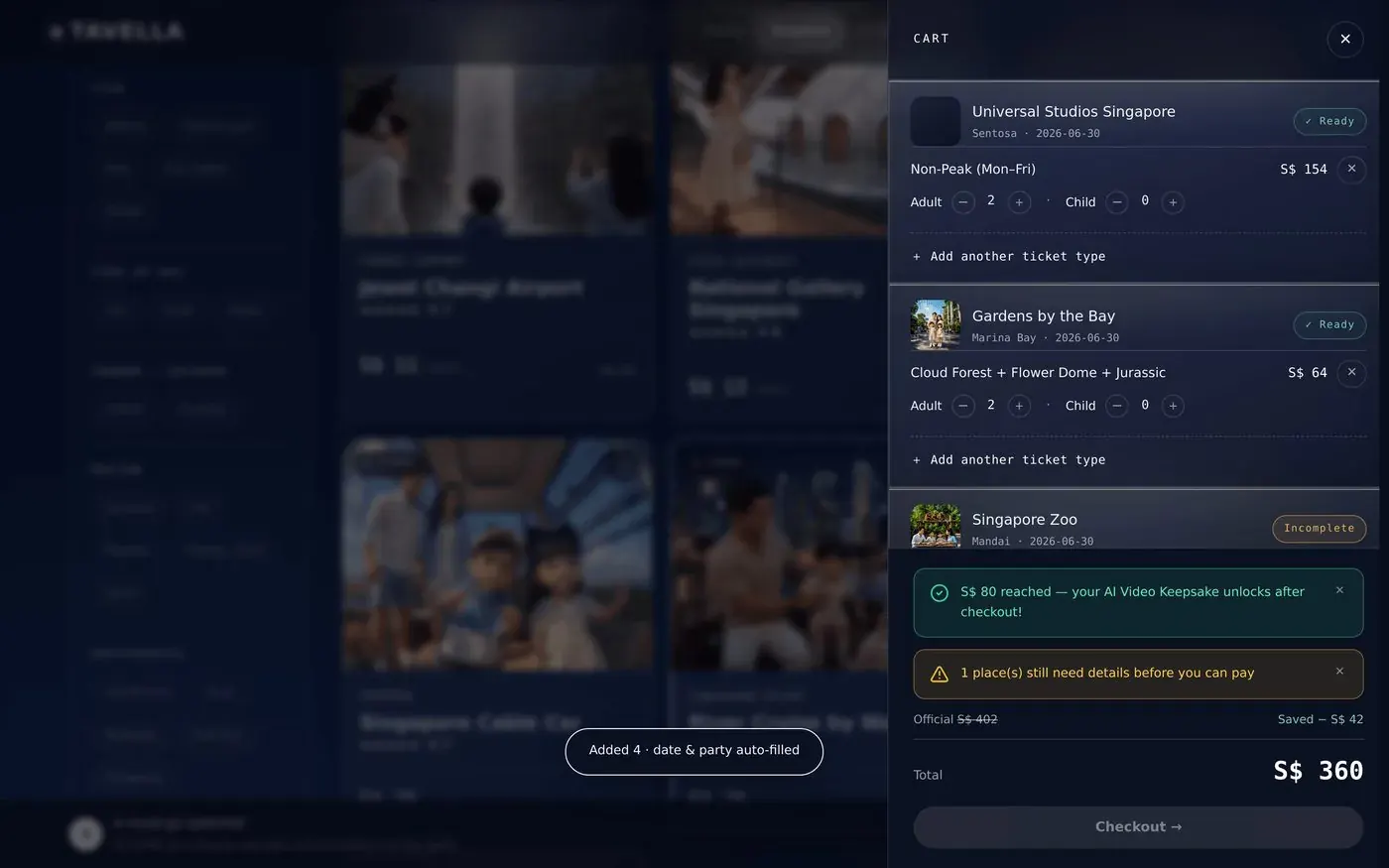Decrease Child count for Gardens by the Bay
The width and height of the screenshot is (1389, 868).
[1117, 406]
